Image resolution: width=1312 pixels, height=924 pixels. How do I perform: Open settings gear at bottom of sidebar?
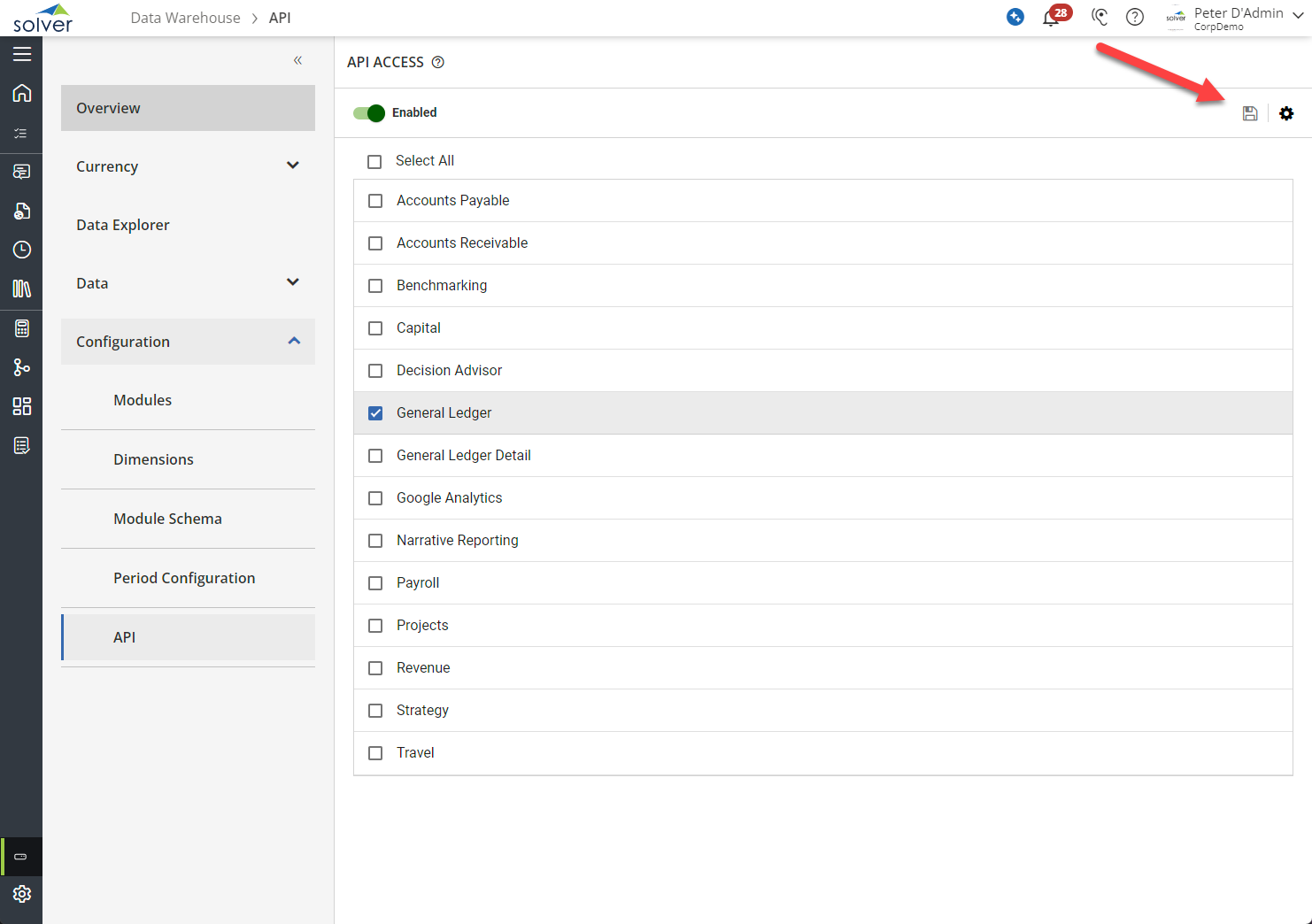tap(22, 894)
